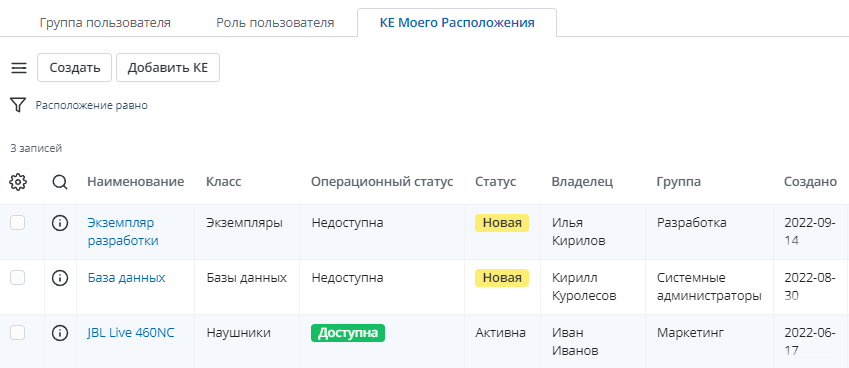849x368 pixels.
Task: Open the hamburger list menu
Action: [19, 68]
